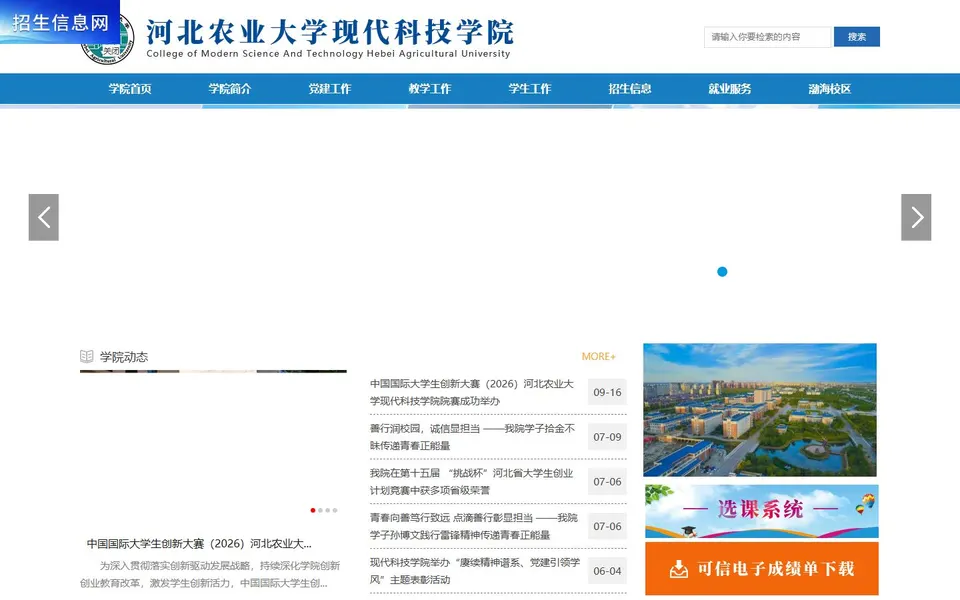960x600 pixels.
Task: Open 渤海校区 menu item
Action: [x=830, y=89]
